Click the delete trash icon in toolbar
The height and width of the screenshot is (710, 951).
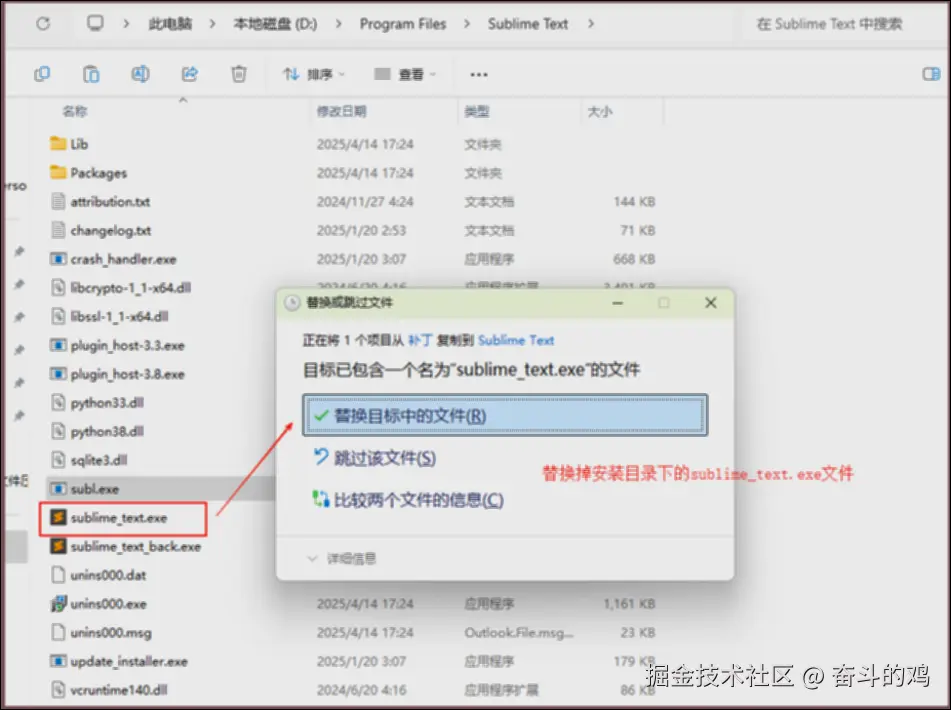(239, 74)
